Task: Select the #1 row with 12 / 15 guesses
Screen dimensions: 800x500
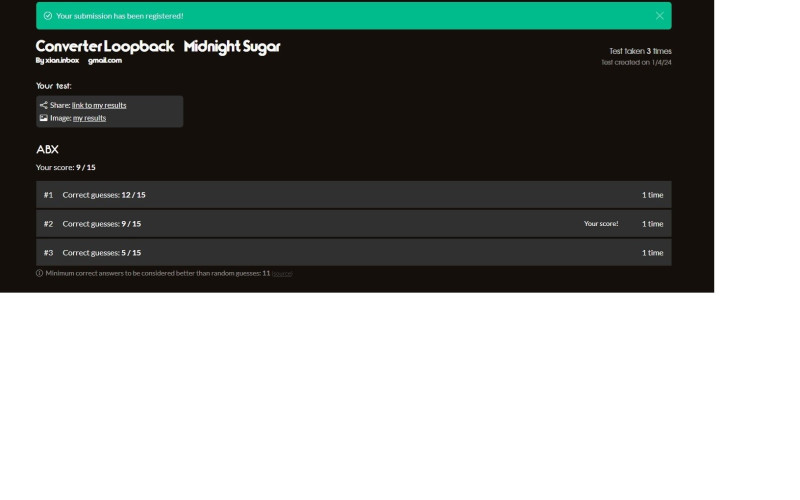Action: (x=354, y=194)
